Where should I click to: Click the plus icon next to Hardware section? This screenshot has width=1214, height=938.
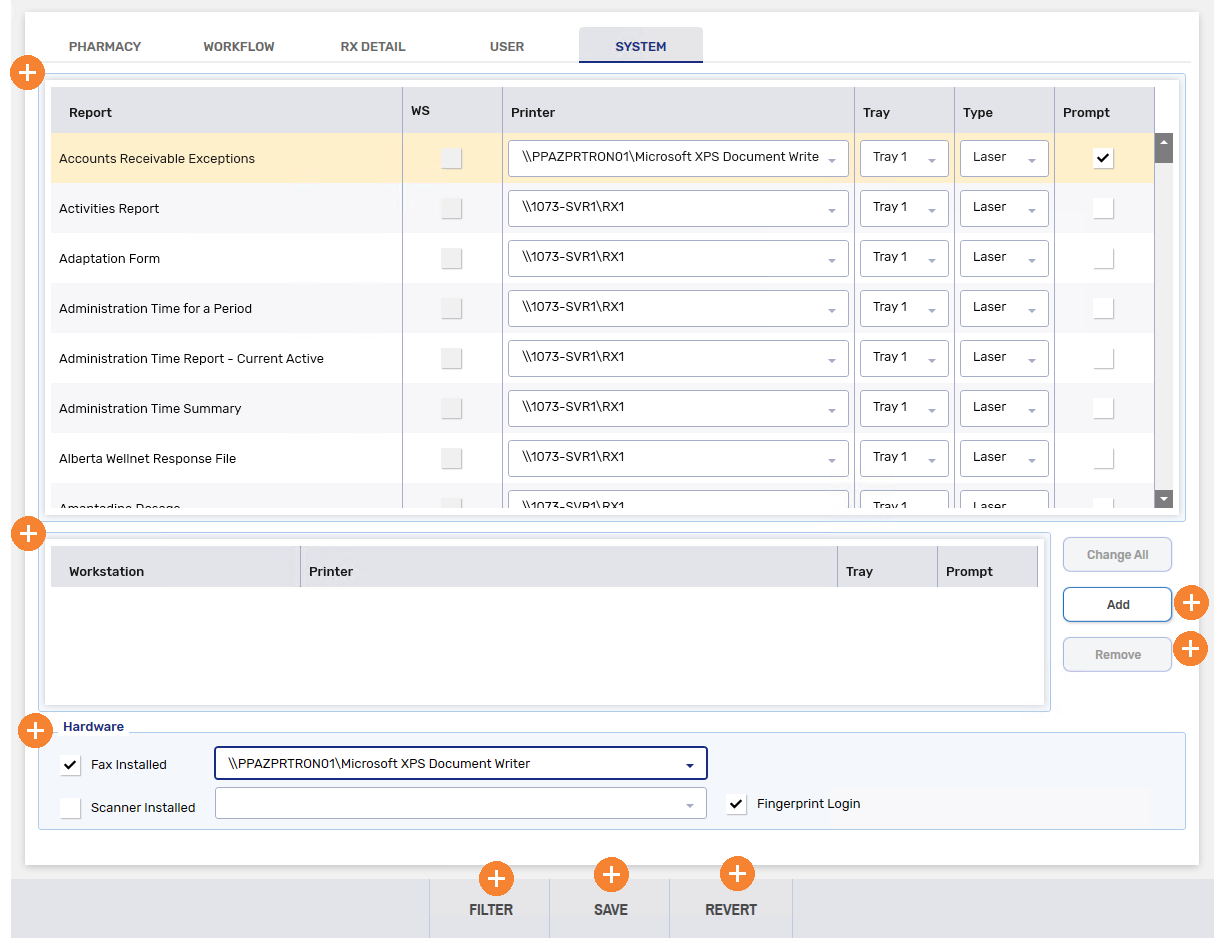35,730
